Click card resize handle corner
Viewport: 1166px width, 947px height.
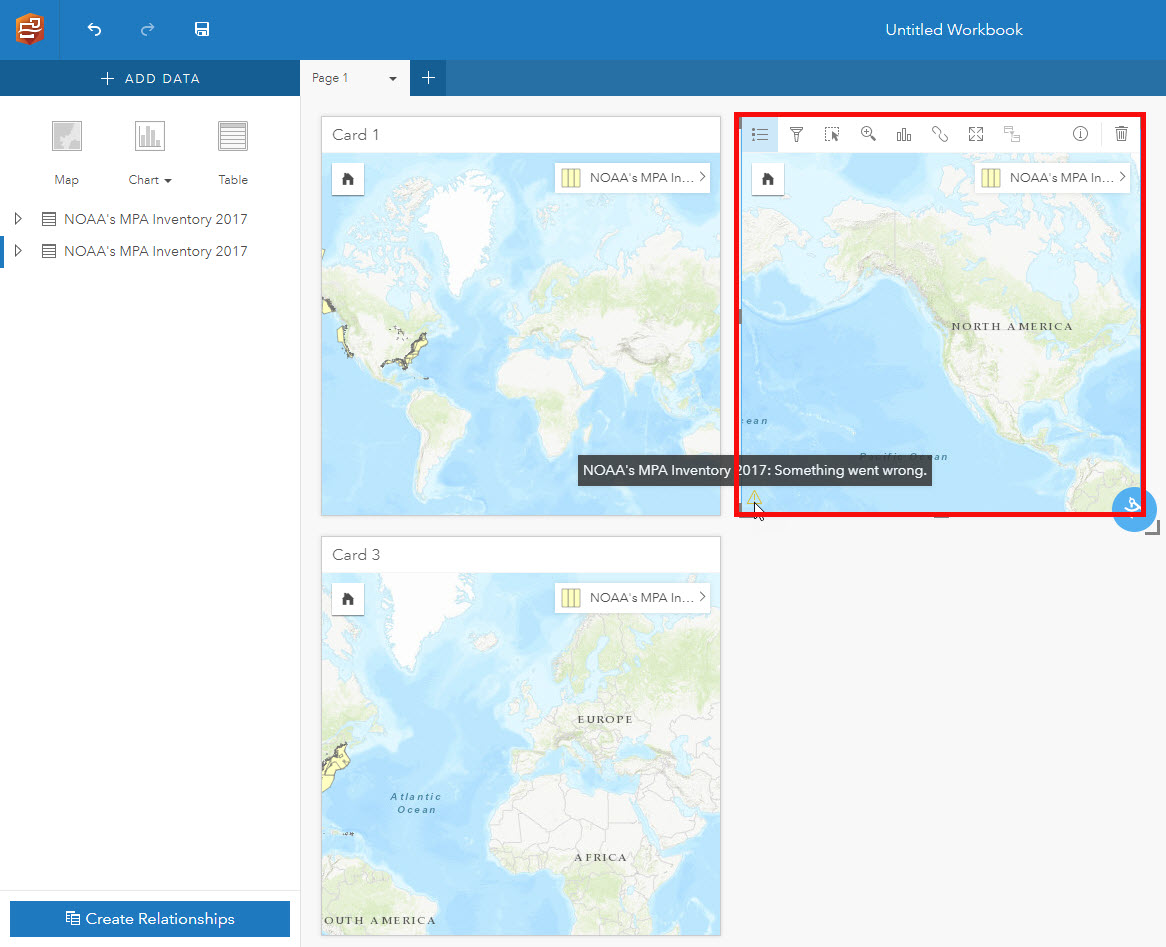pos(1153,527)
